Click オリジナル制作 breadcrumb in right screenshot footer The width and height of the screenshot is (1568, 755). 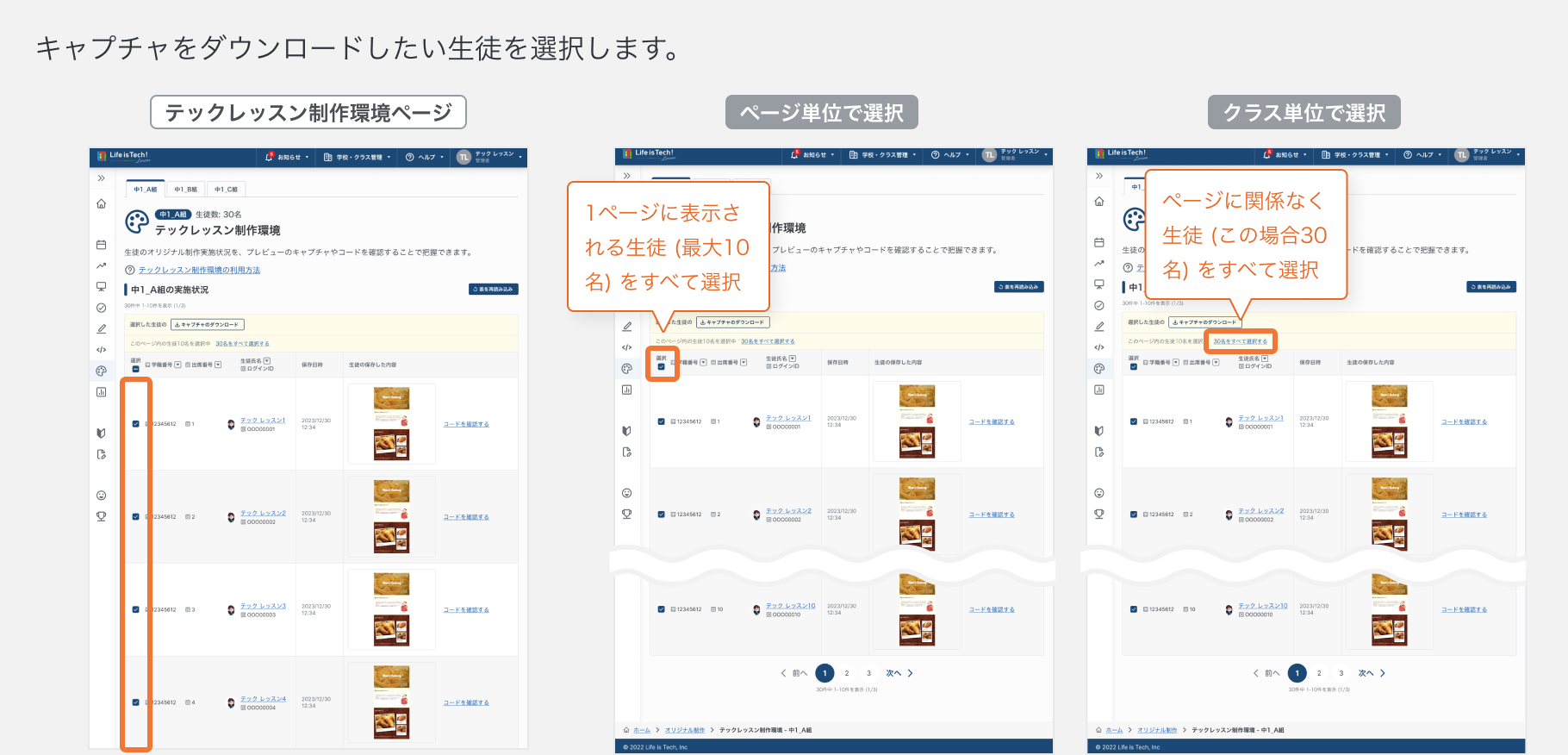tap(1157, 730)
